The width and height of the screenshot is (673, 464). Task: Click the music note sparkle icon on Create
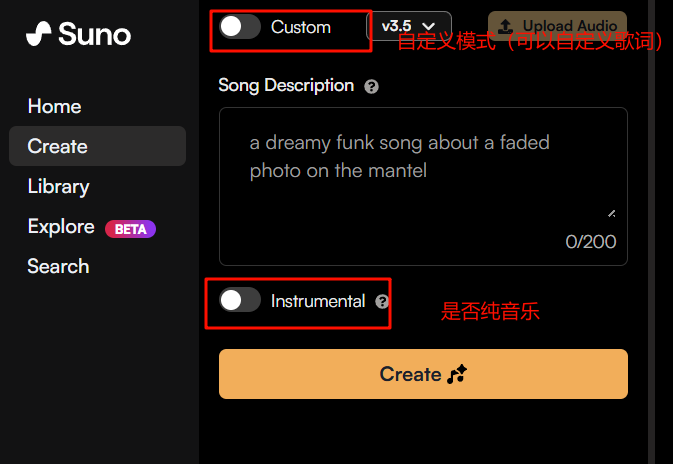pyautogui.click(x=457, y=374)
